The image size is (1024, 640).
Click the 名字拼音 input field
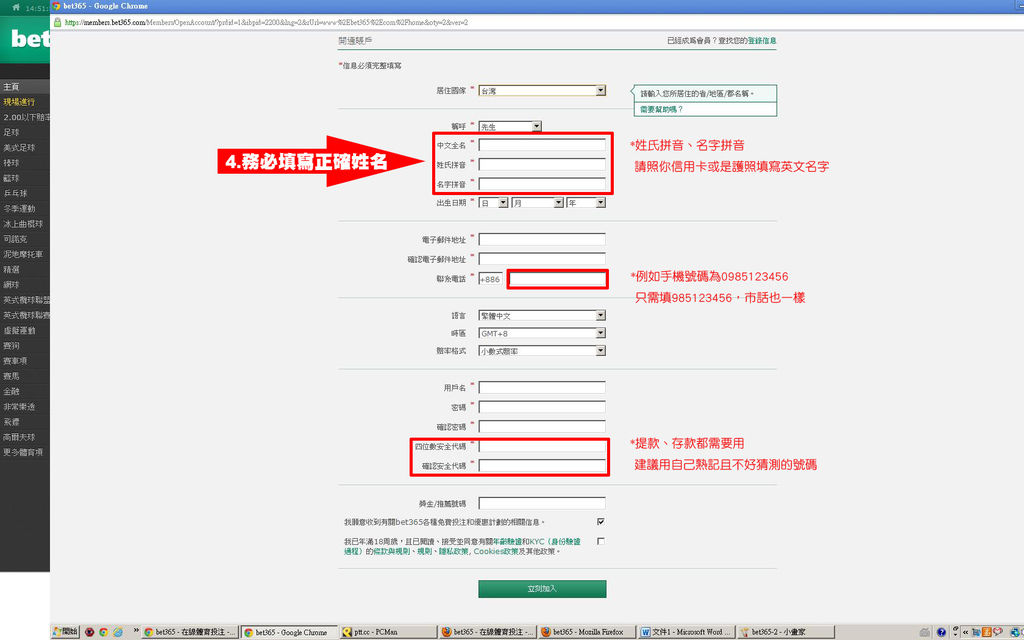coord(541,184)
